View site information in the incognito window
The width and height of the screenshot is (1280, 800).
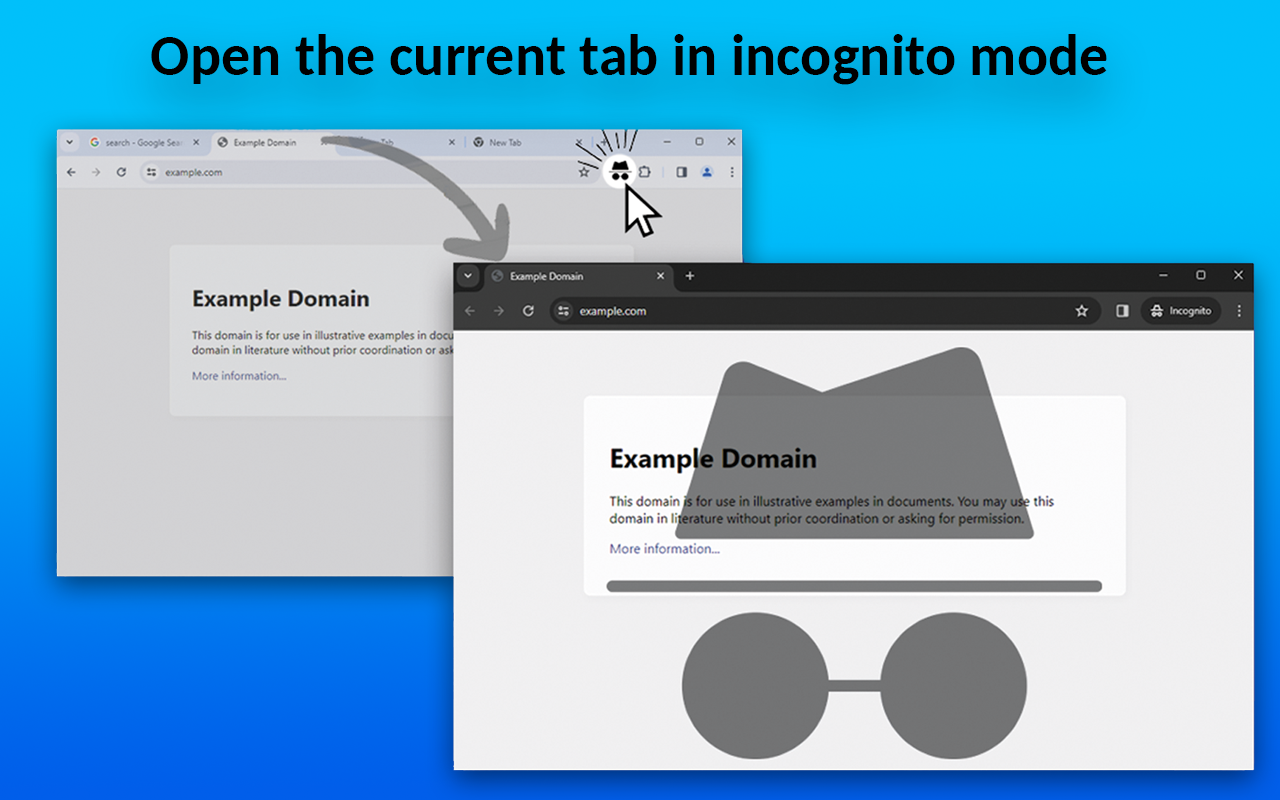coord(563,311)
